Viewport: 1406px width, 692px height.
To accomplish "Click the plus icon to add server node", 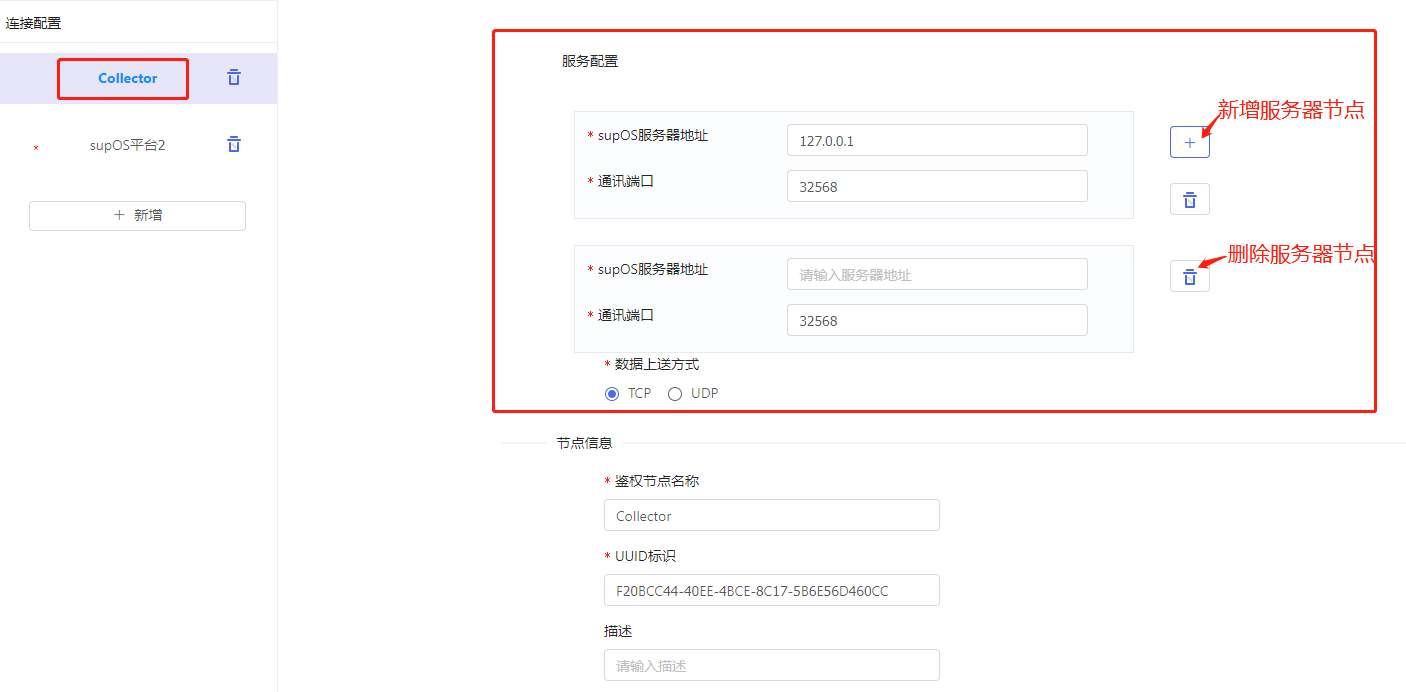I will pos(1189,143).
